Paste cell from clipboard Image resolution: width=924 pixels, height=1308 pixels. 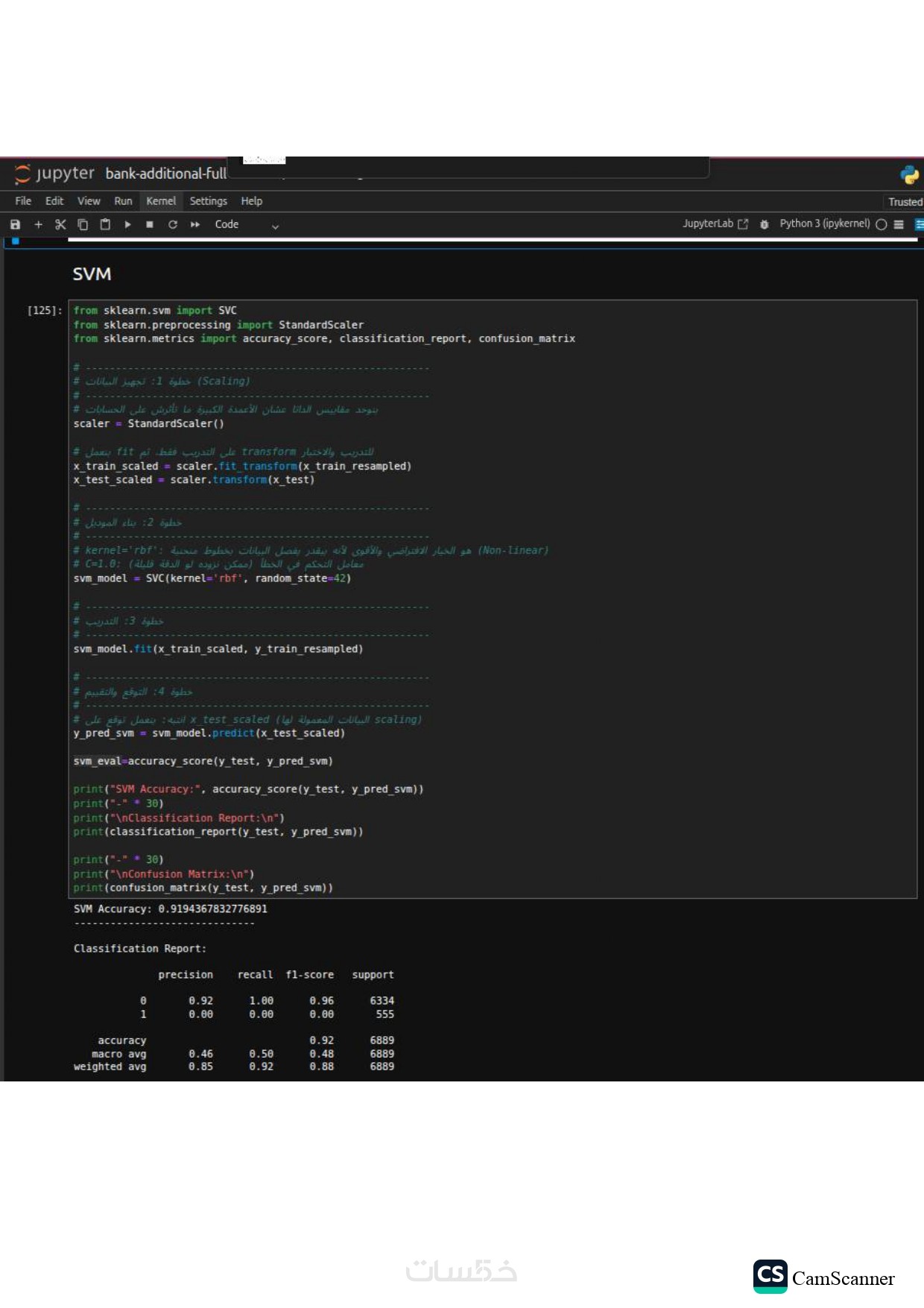tap(105, 224)
